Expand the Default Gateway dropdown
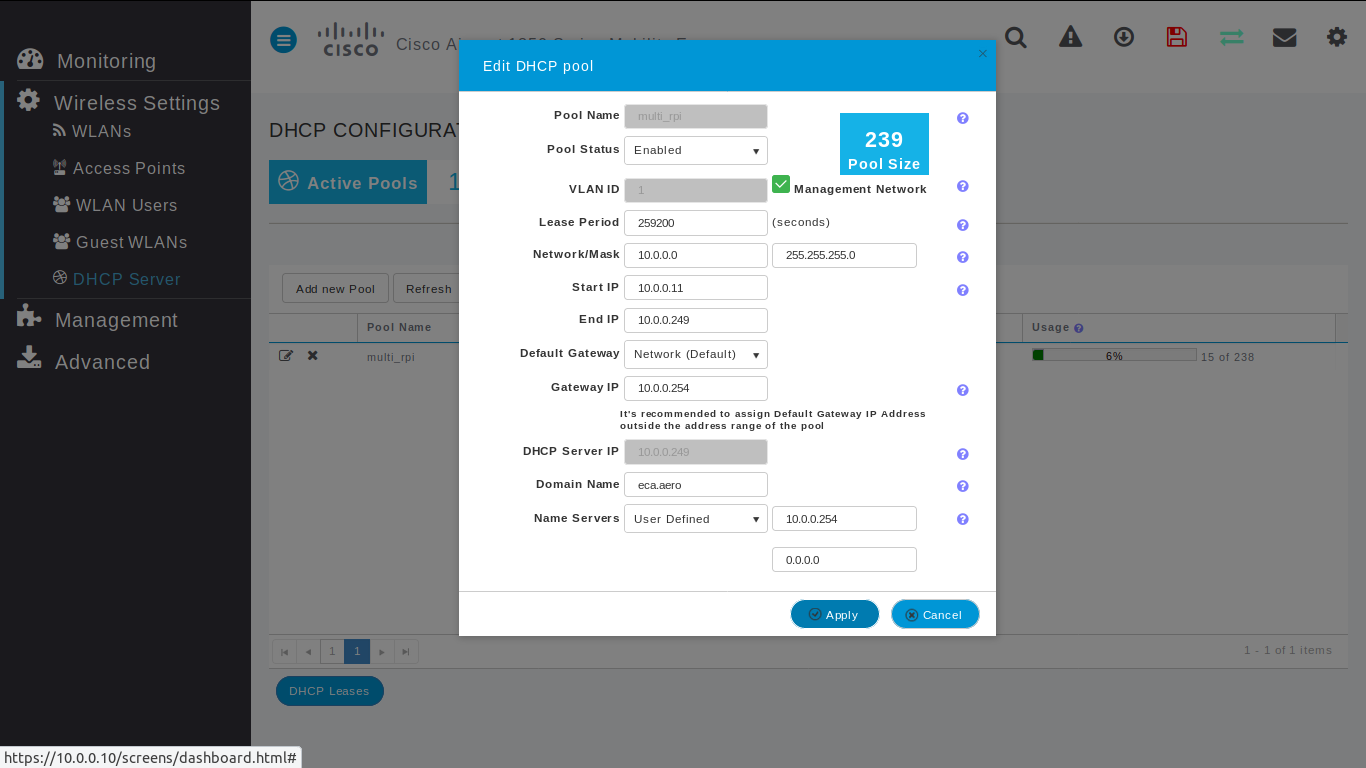Screen dimensions: 1366x768 (695, 355)
